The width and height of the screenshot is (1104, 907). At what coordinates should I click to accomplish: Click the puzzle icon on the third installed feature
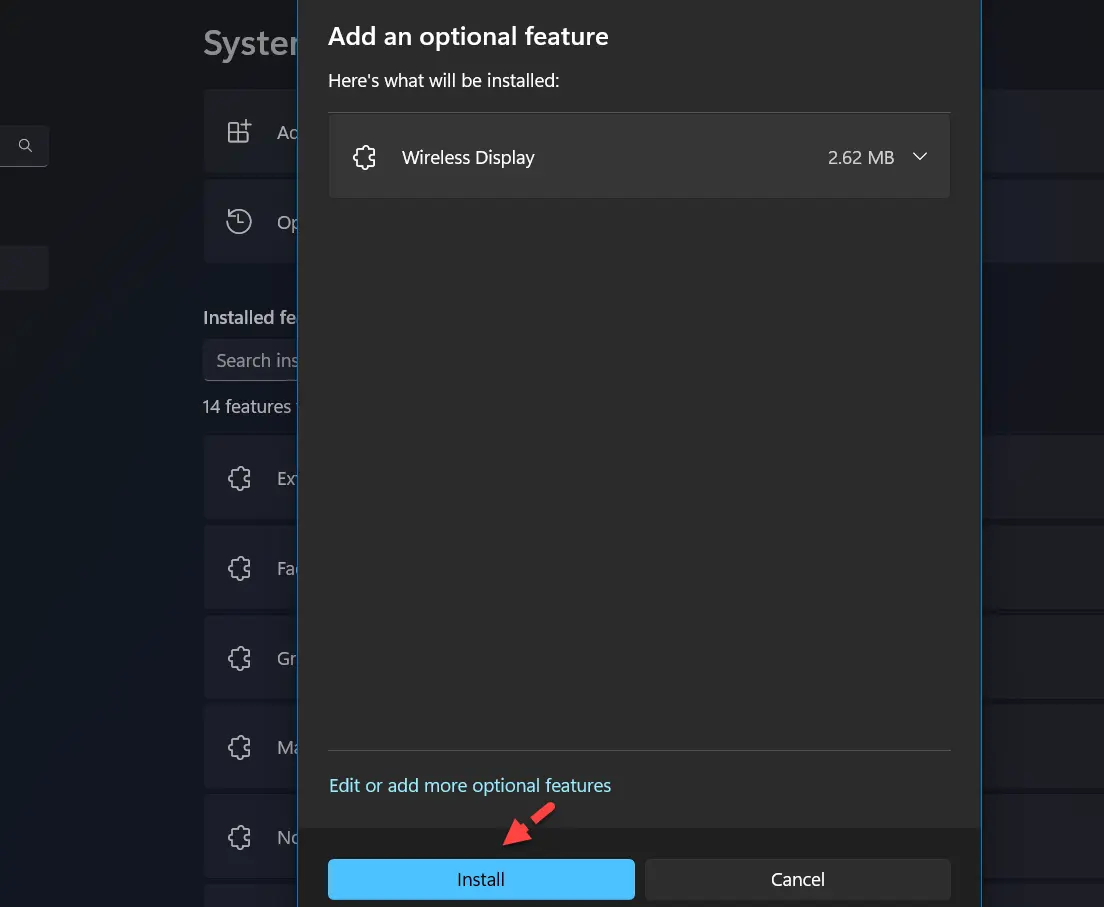[239, 658]
